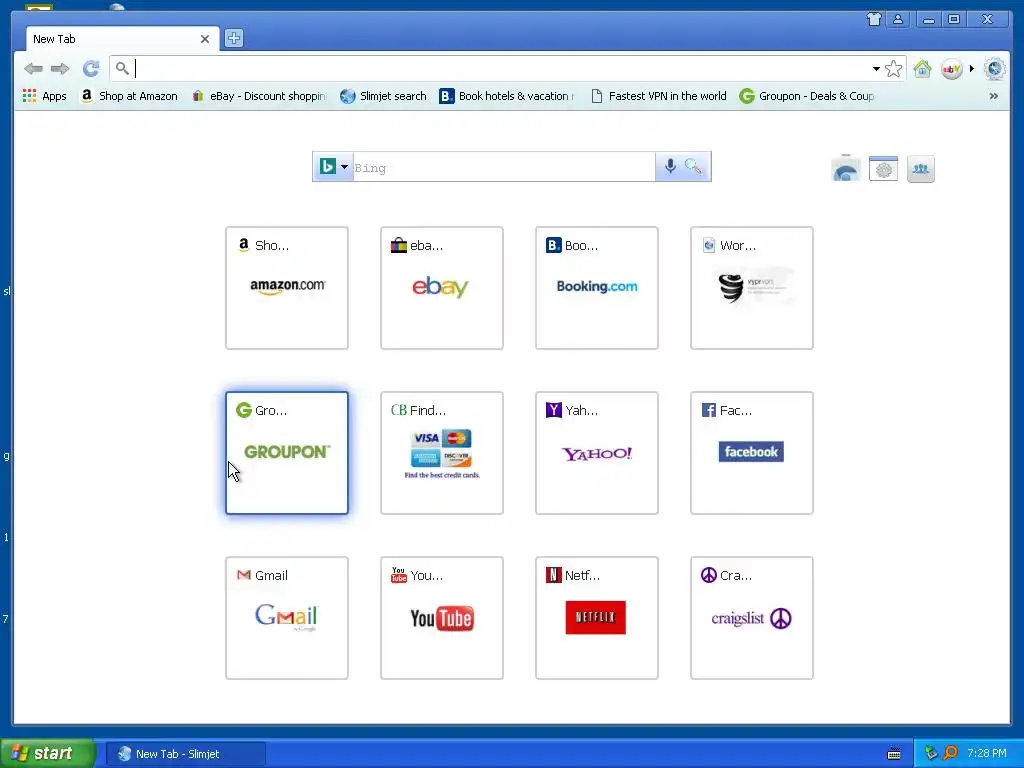The height and width of the screenshot is (768, 1024).
Task: Click the green network tray icon
Action: [x=931, y=754]
